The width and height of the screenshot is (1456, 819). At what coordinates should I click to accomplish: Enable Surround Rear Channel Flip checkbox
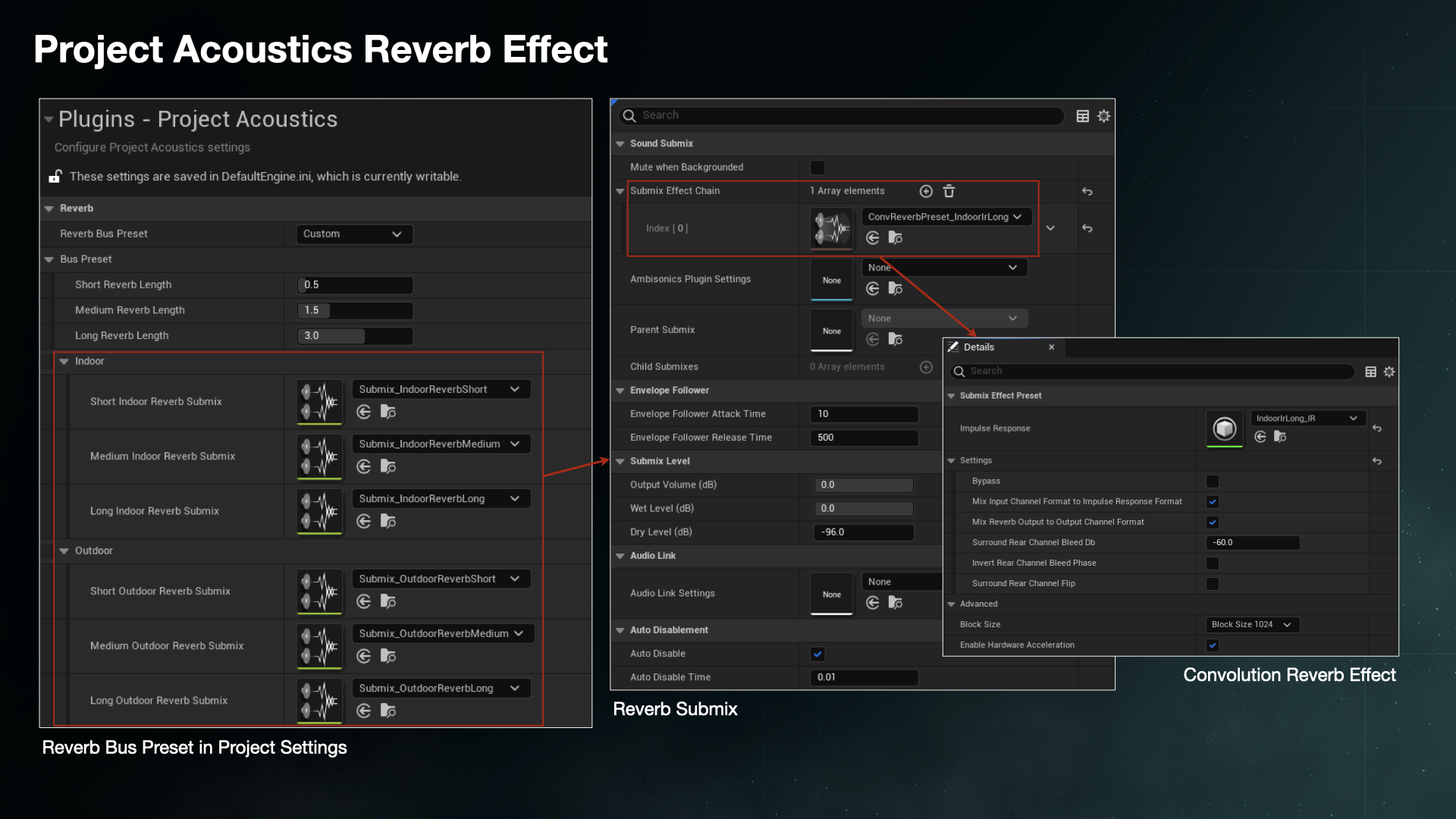(x=1213, y=584)
